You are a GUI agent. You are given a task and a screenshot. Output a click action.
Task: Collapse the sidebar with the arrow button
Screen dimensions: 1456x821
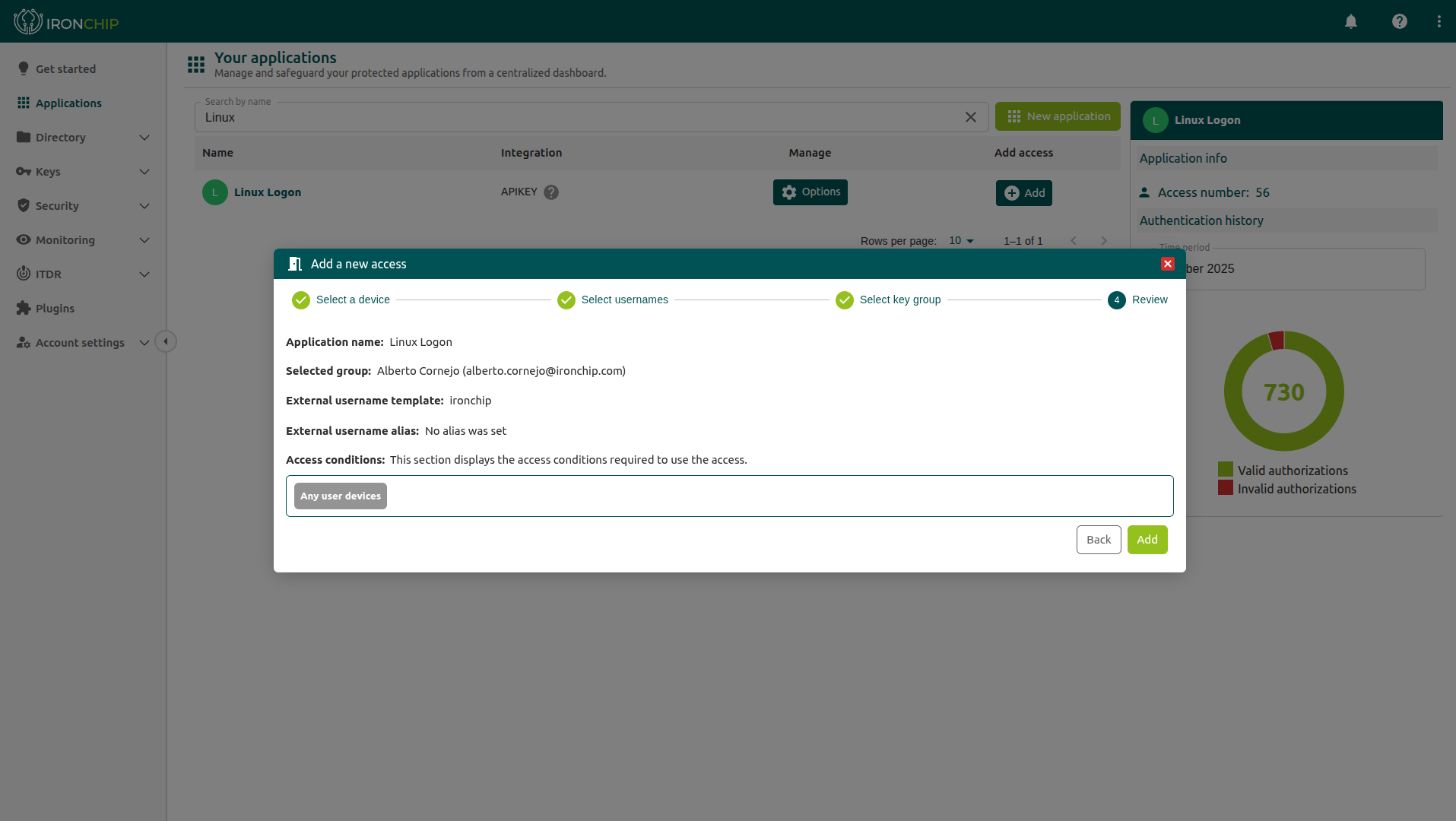point(166,341)
